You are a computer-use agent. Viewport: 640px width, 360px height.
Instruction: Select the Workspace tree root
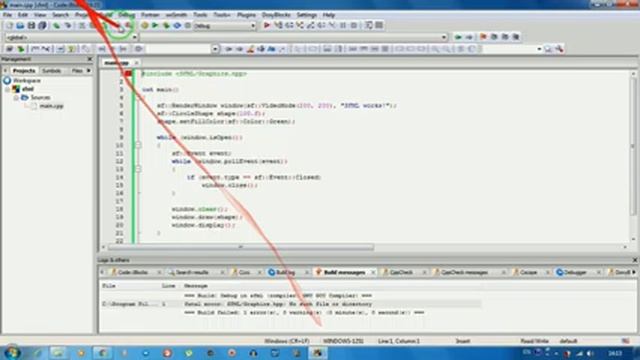[27, 81]
